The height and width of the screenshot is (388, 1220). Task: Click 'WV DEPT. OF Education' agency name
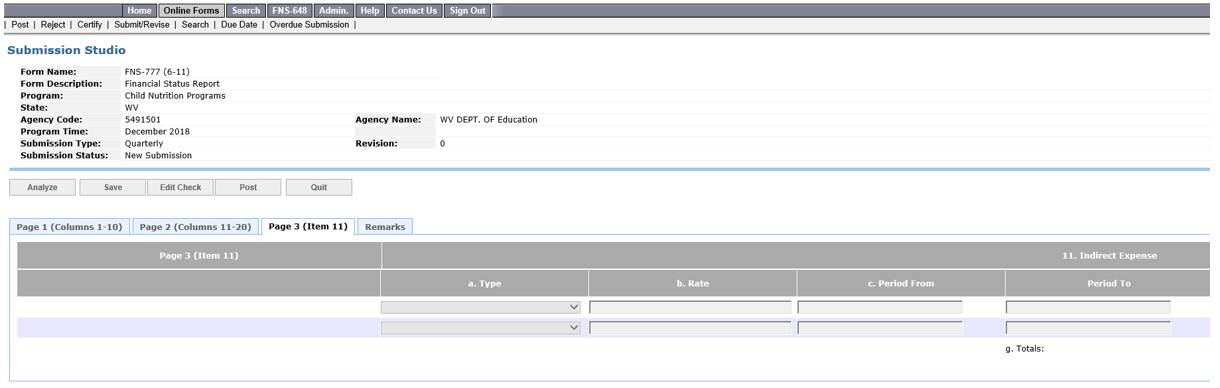[x=488, y=120]
